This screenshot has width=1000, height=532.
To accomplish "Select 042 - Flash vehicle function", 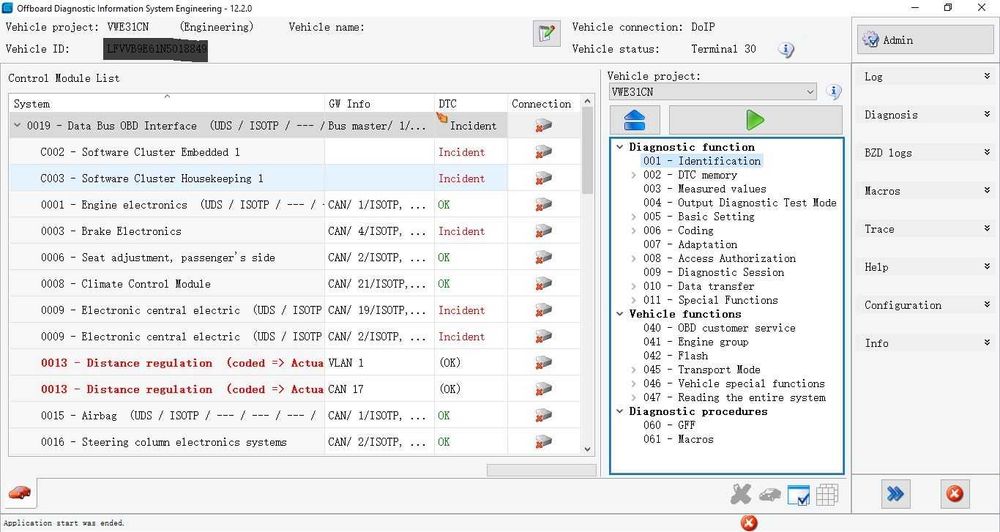I will [x=675, y=356].
